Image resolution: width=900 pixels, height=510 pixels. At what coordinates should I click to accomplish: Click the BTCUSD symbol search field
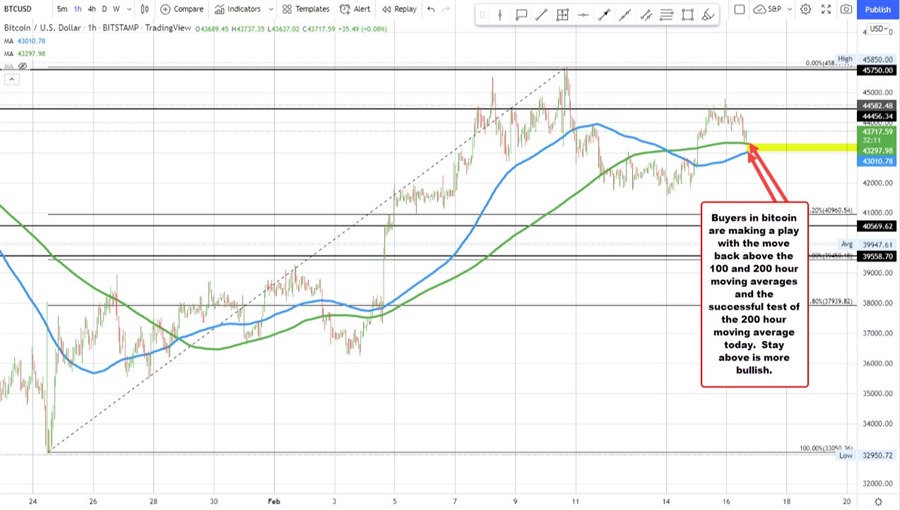[x=24, y=9]
